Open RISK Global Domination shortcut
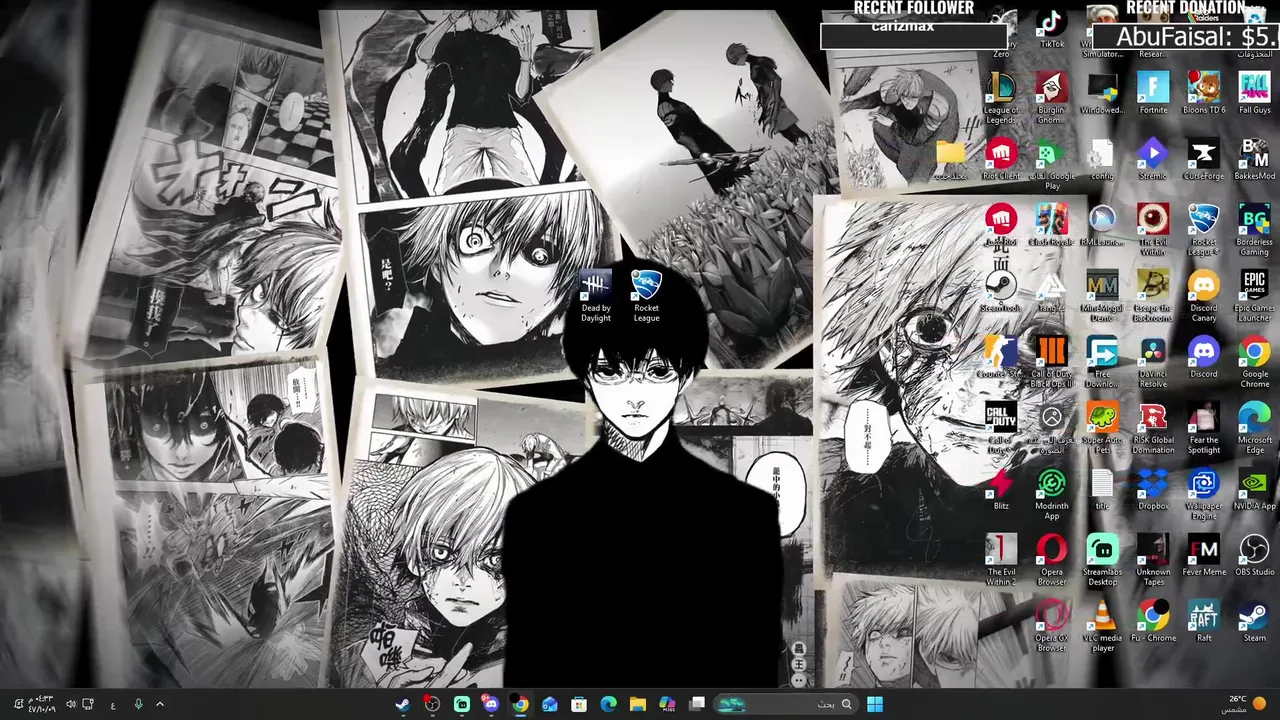Screen dimensions: 1280x720 [1153, 427]
